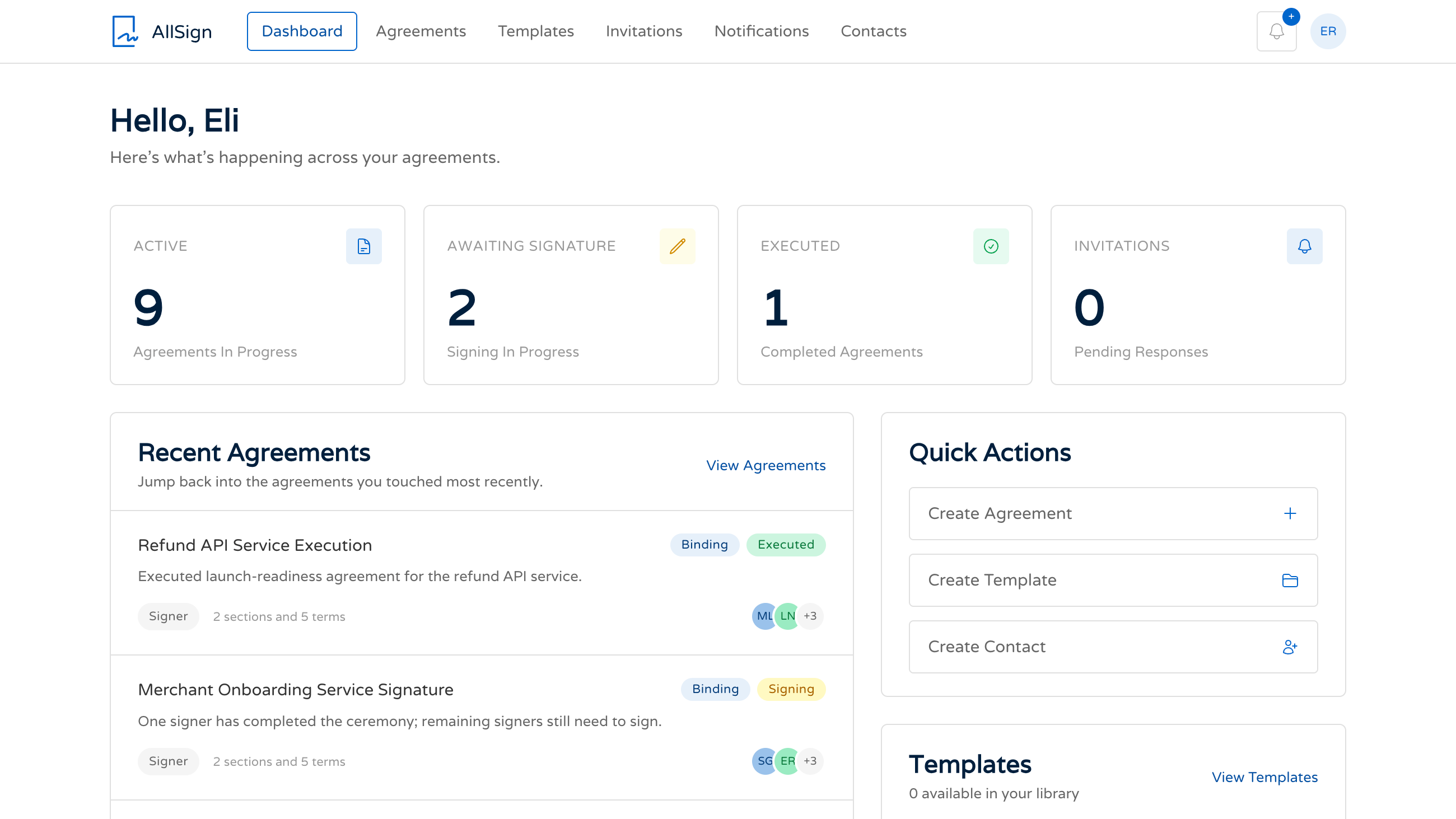
Task: Click the AllSign brand name
Action: [182, 32]
